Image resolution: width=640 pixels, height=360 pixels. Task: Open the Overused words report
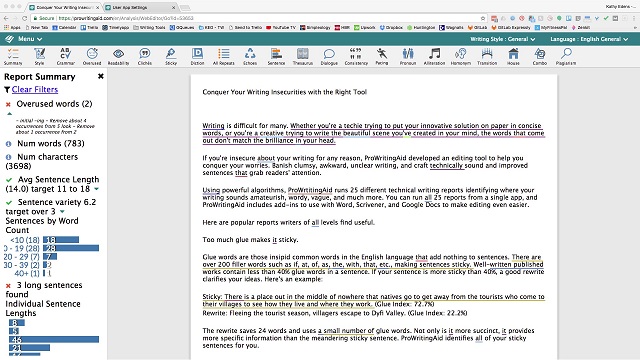[x=92, y=56]
